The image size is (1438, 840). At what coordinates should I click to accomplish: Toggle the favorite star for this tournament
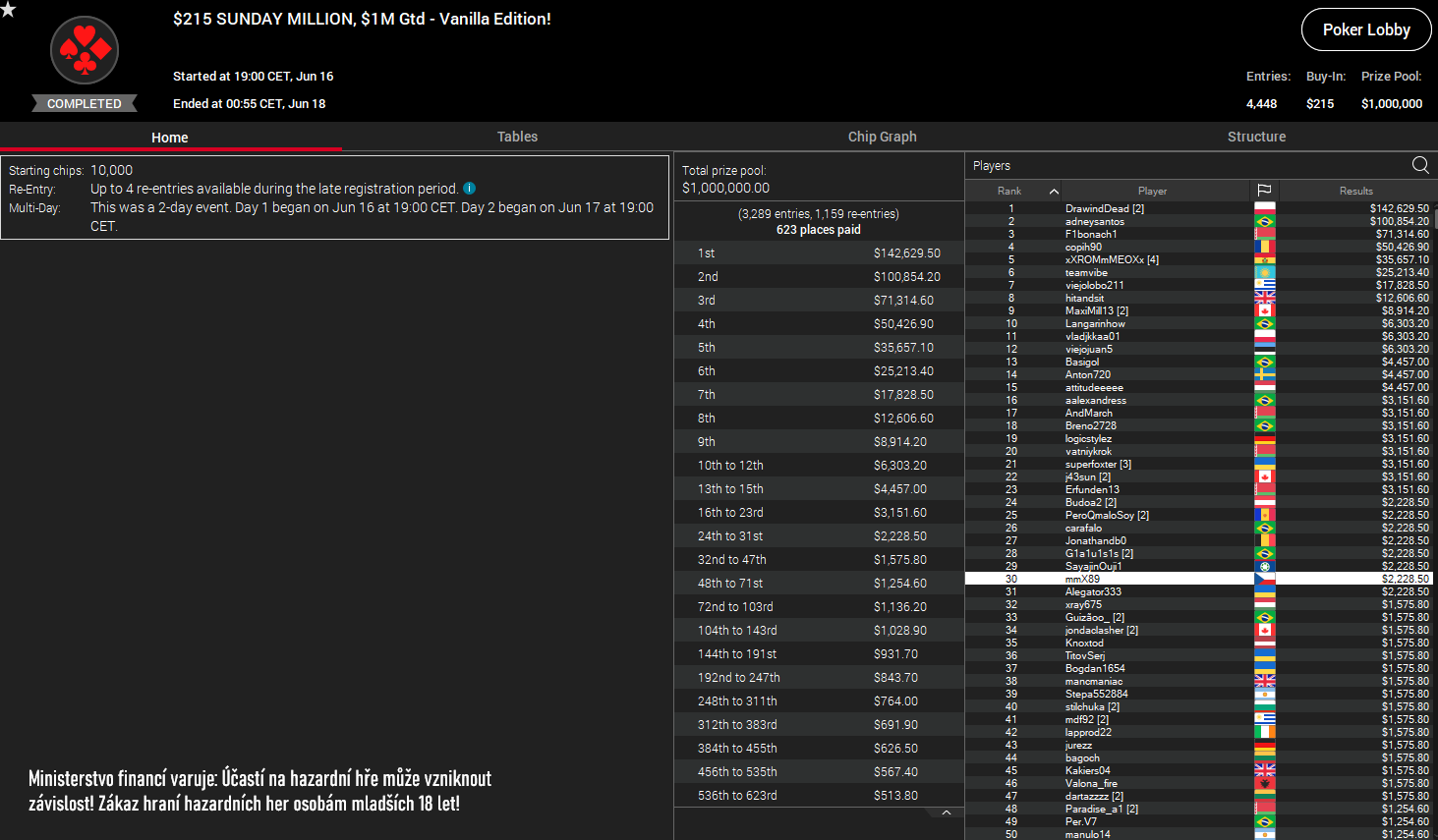click(x=10, y=10)
